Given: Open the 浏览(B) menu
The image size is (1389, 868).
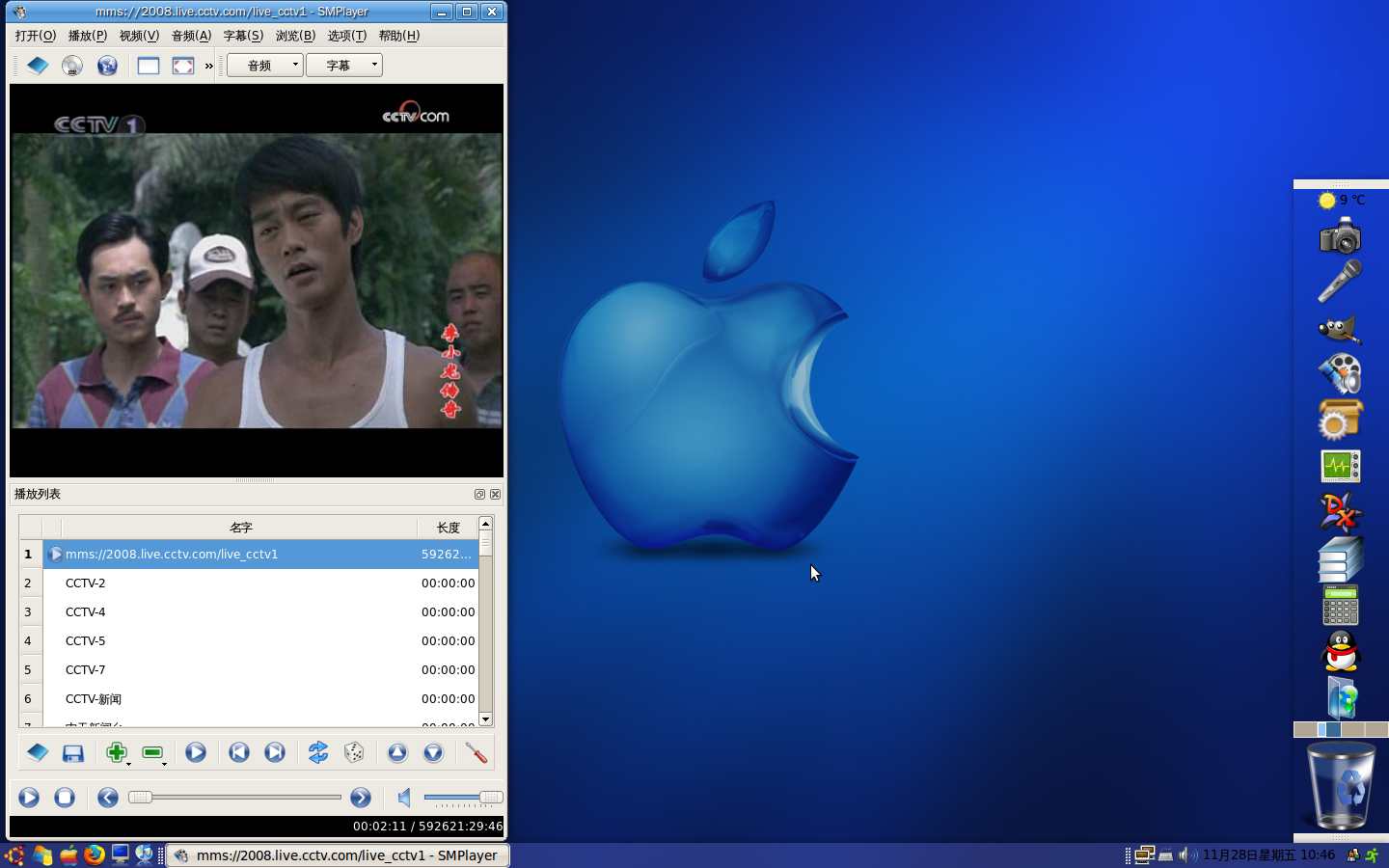Looking at the screenshot, I should click(x=295, y=36).
